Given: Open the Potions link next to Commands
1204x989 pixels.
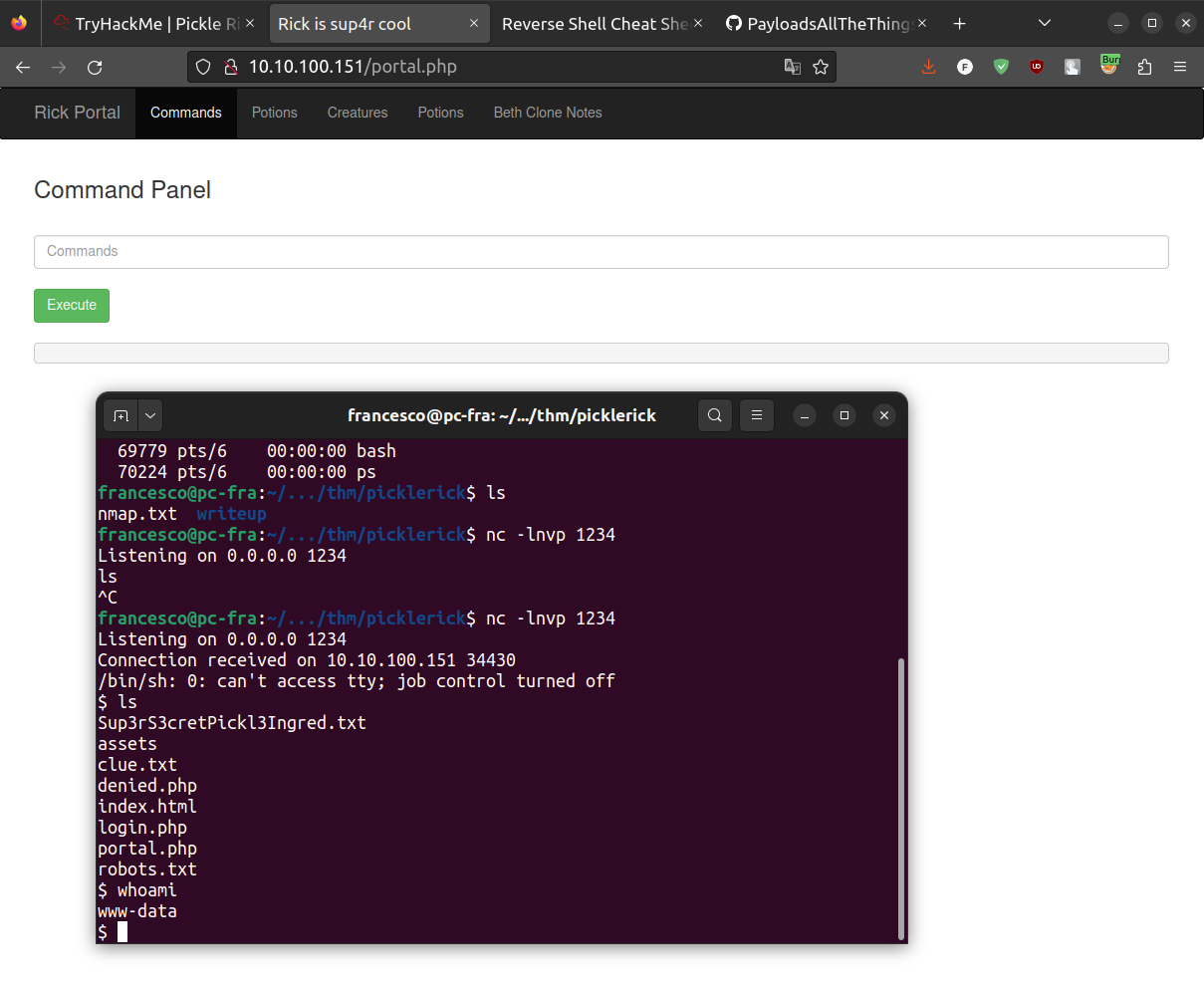Looking at the screenshot, I should coord(275,113).
